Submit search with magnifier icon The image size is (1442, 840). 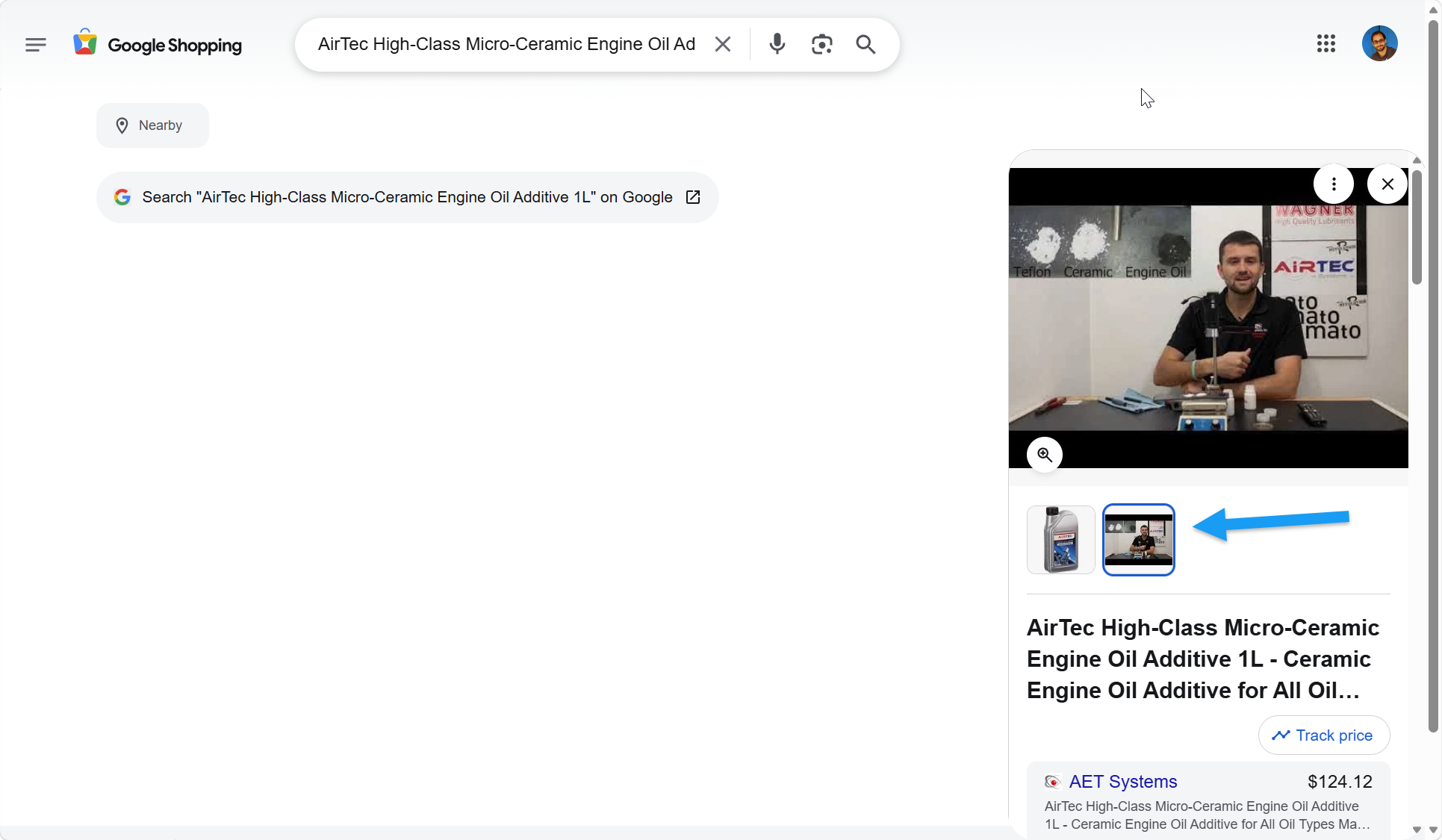[865, 44]
